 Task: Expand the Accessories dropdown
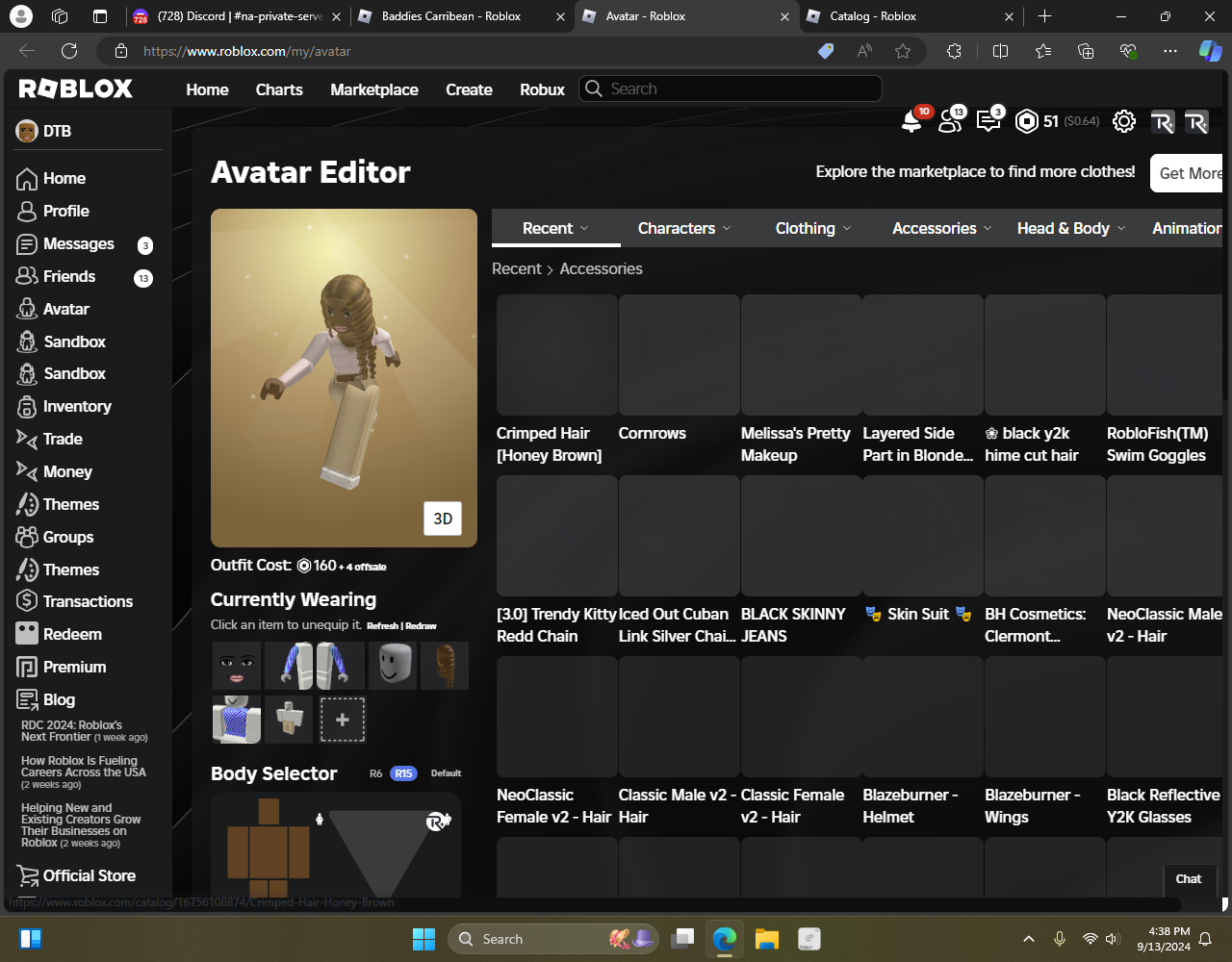941,228
